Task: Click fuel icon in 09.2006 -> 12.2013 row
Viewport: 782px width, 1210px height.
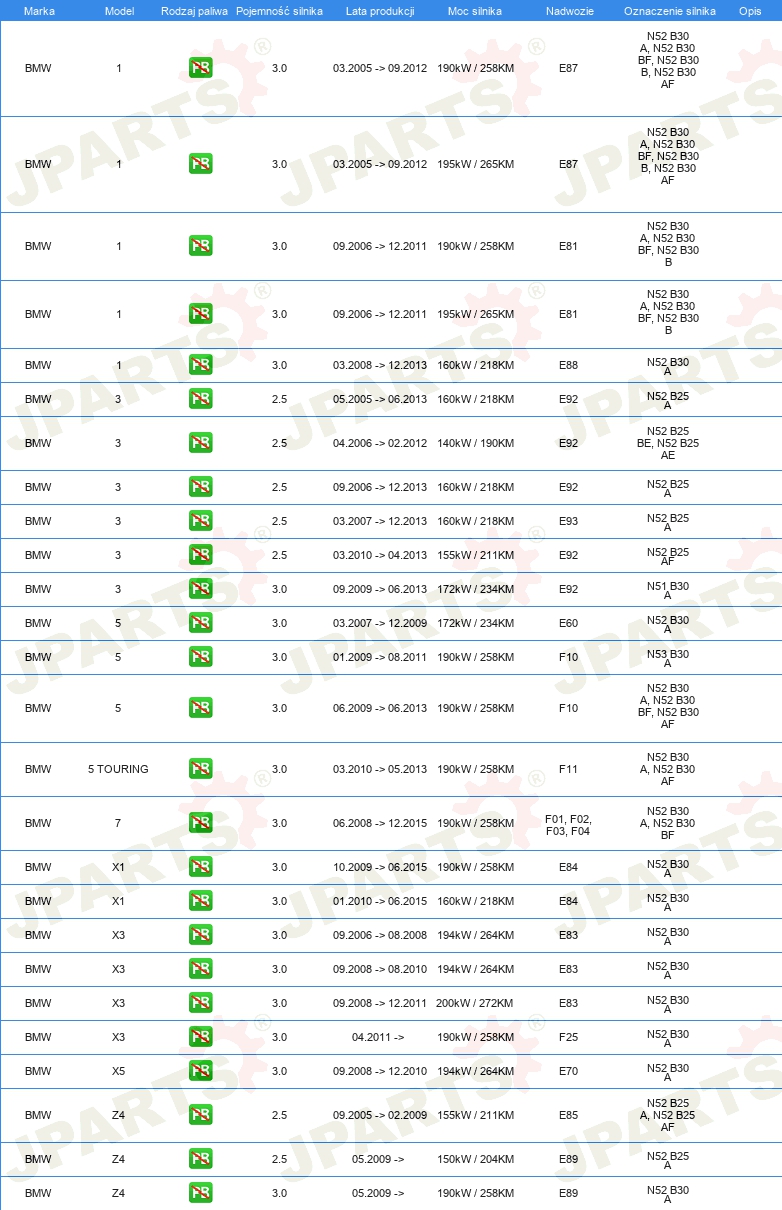Action: [x=200, y=487]
